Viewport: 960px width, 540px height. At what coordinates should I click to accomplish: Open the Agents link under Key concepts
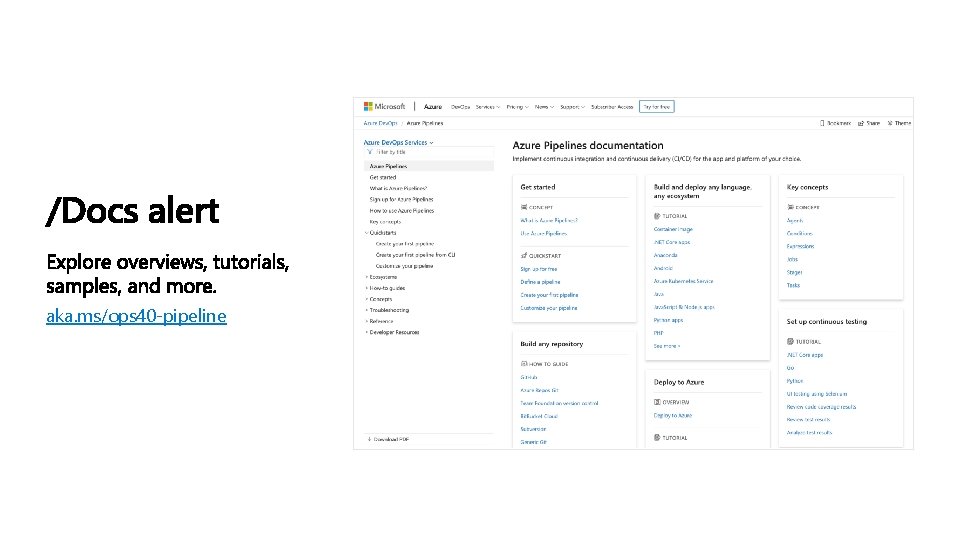pos(795,220)
